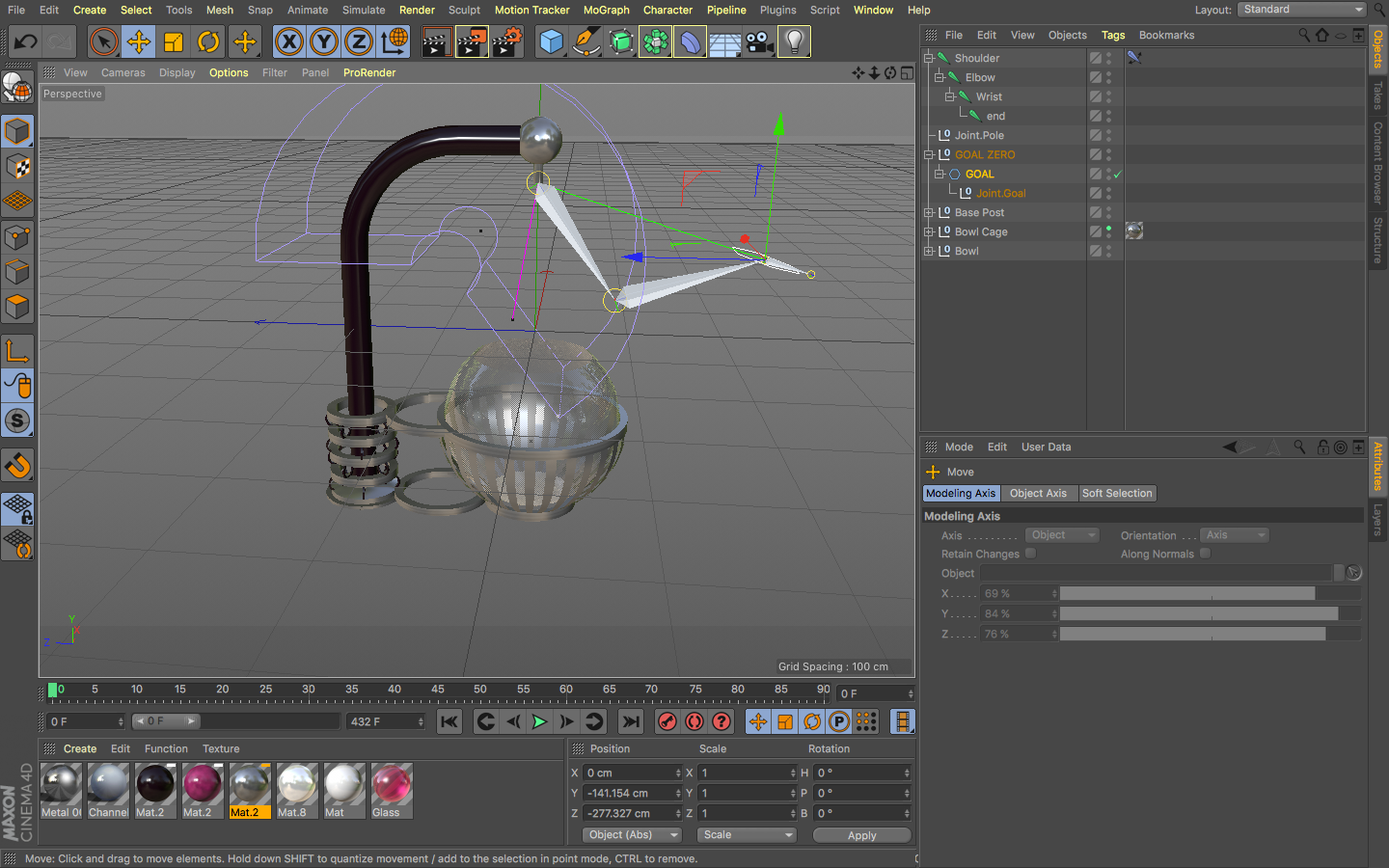Toggle Along Normals checkbox

1205,554
